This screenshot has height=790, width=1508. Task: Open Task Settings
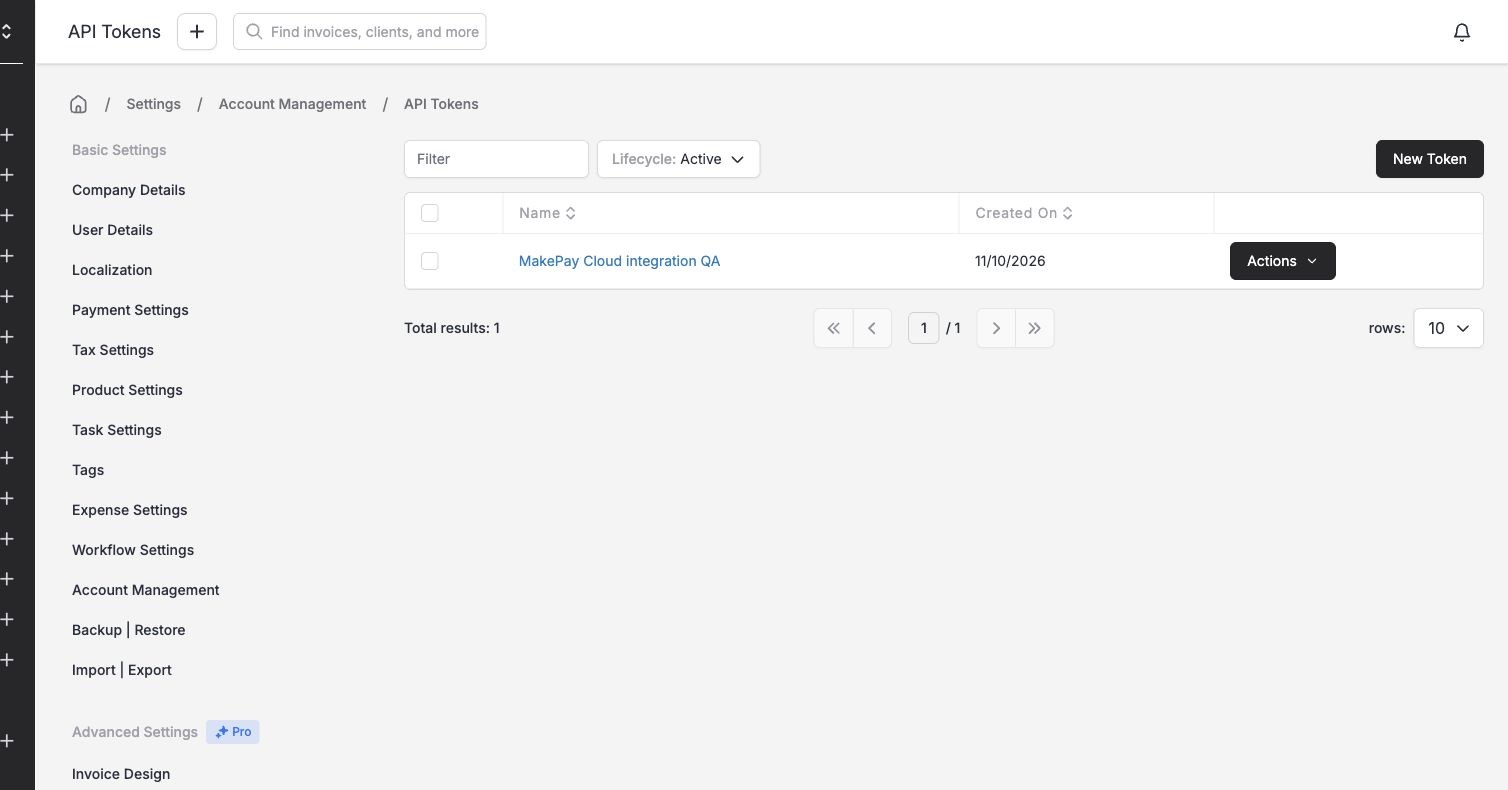(x=116, y=430)
